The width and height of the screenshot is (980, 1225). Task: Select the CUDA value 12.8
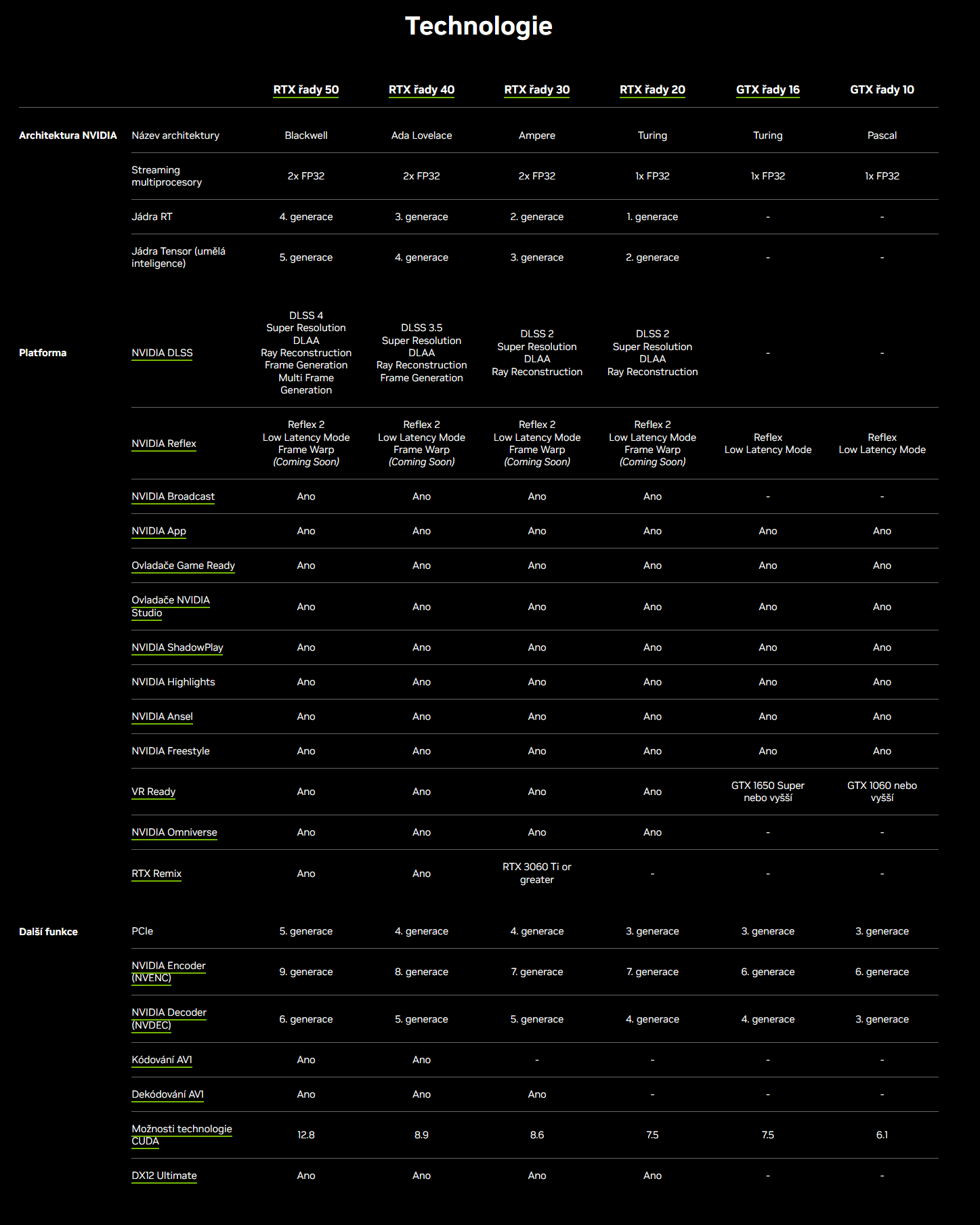306,1135
